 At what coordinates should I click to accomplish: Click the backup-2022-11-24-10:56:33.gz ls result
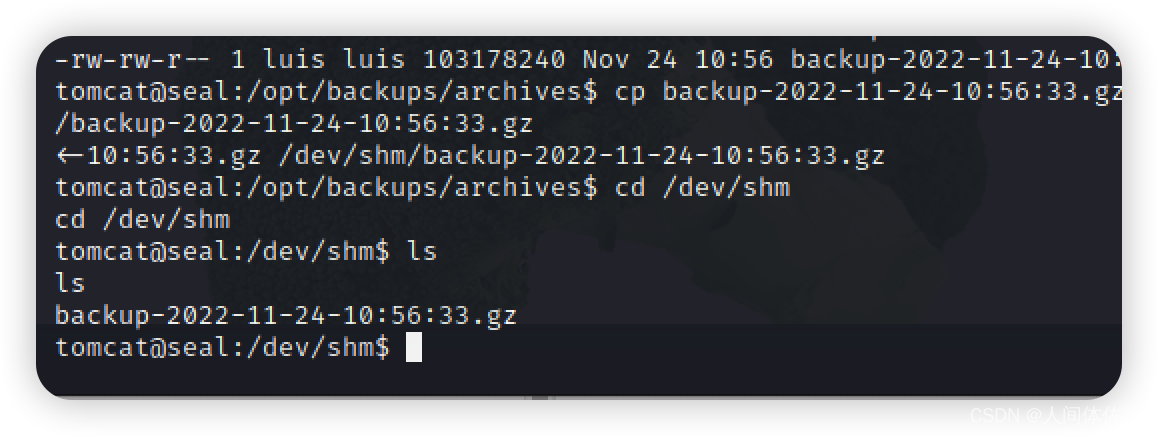[286, 316]
